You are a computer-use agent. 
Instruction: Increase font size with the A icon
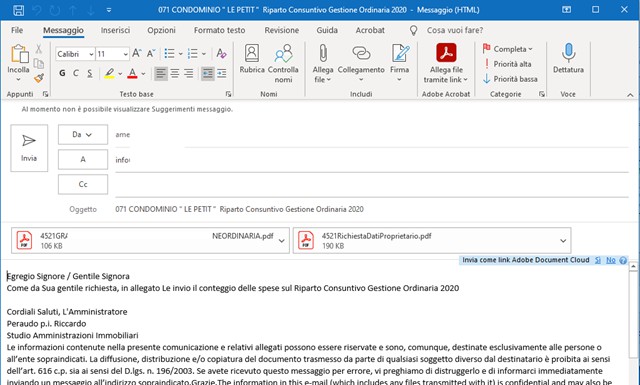(137, 53)
